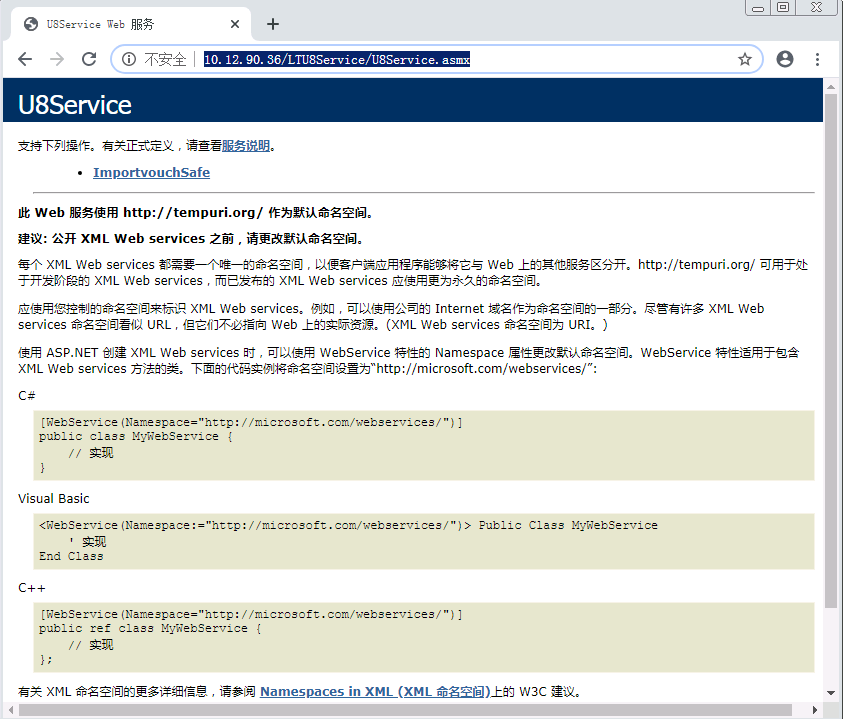Click 'public class MyWebService {' code line
843x719 pixels.
pos(135,436)
